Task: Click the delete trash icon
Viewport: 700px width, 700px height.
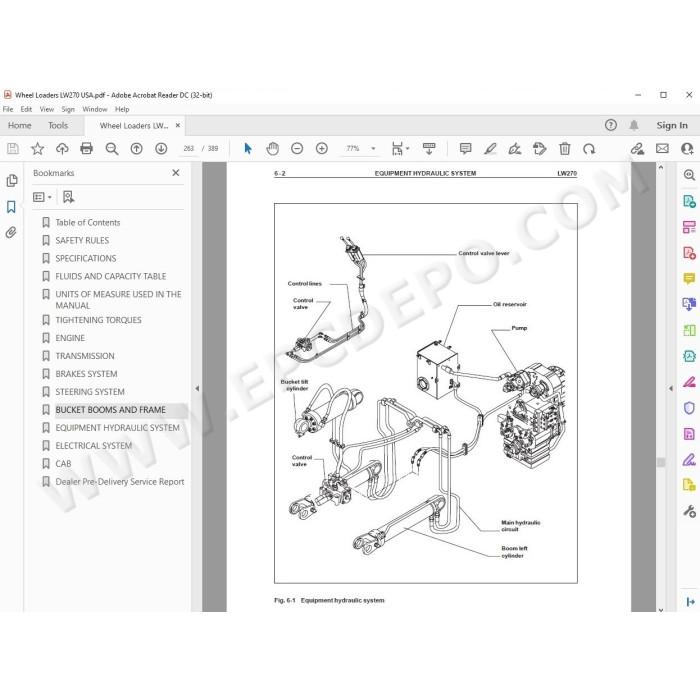Action: [x=564, y=149]
